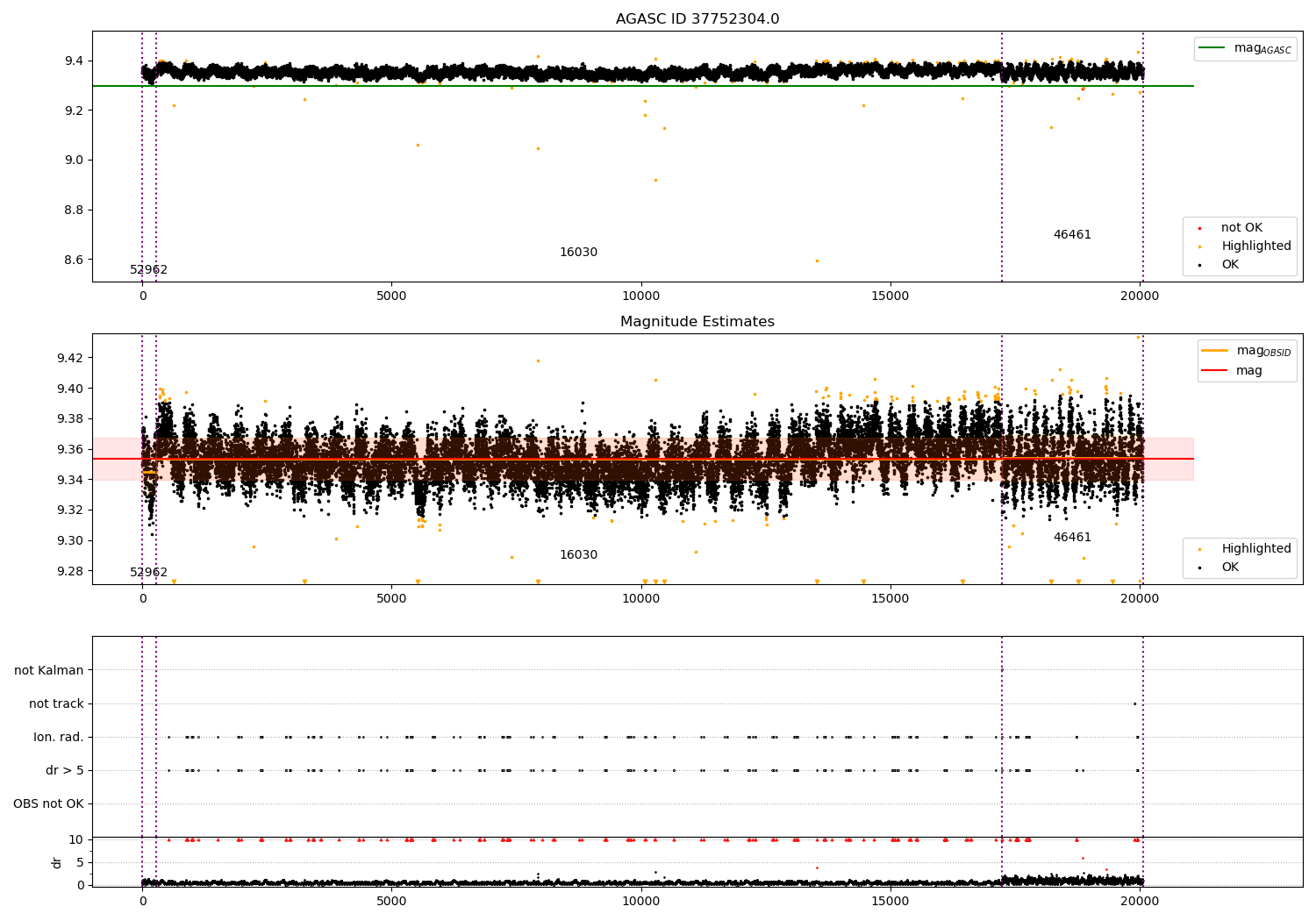Viewport: 1316px width, 921px height.
Task: Click the '9.40' y-tick in the middle plot
Action: pyautogui.click(x=71, y=389)
